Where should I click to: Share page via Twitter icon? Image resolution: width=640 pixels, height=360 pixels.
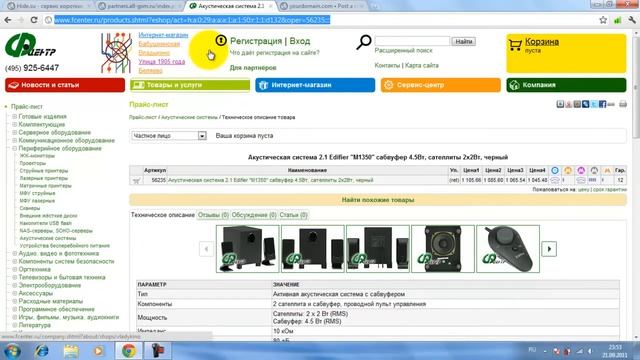click(594, 104)
